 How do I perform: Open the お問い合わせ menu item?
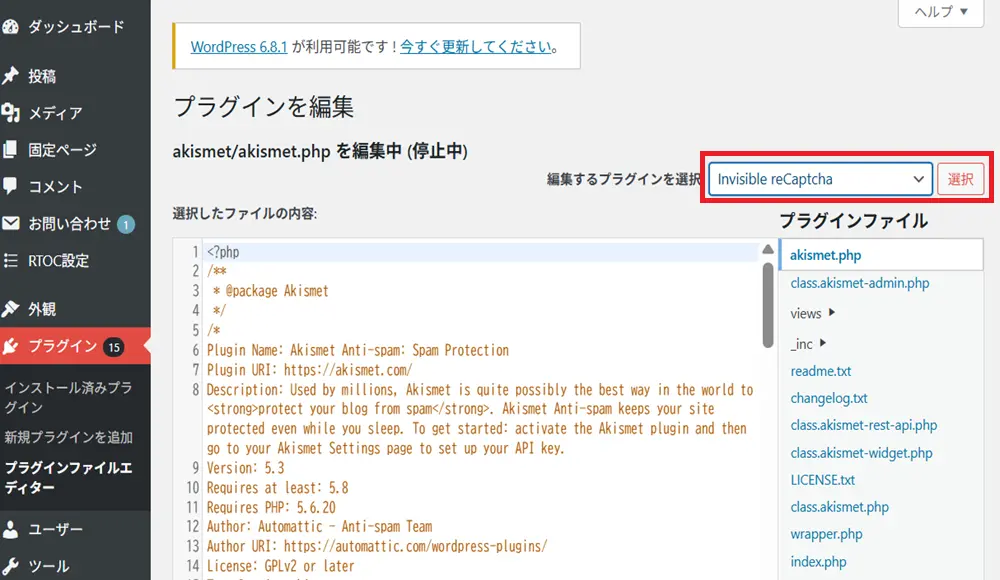(69, 223)
